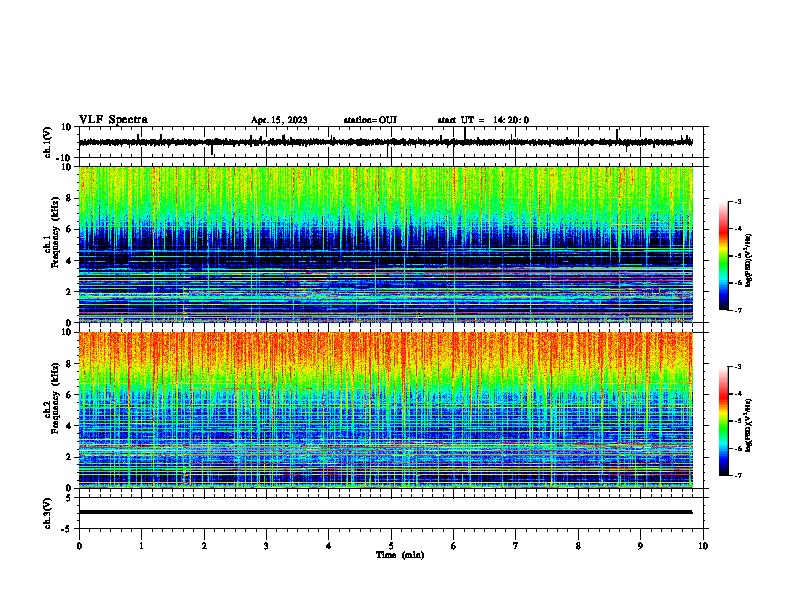The image size is (792, 612).
Task: Click the -5 tick on ch.3(V) axis
Action: [68, 529]
